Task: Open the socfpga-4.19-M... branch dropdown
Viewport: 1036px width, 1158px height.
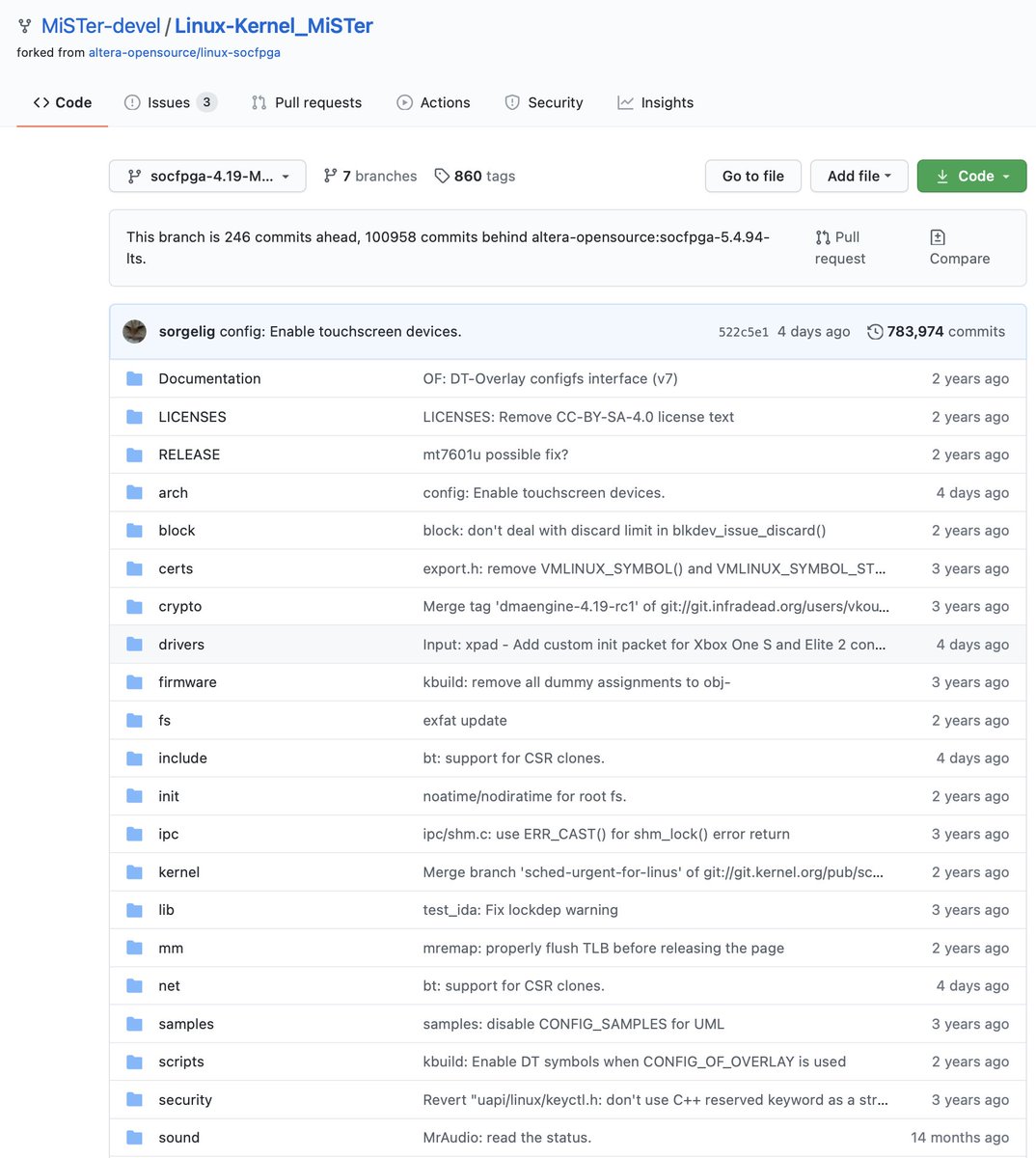Action: [207, 176]
